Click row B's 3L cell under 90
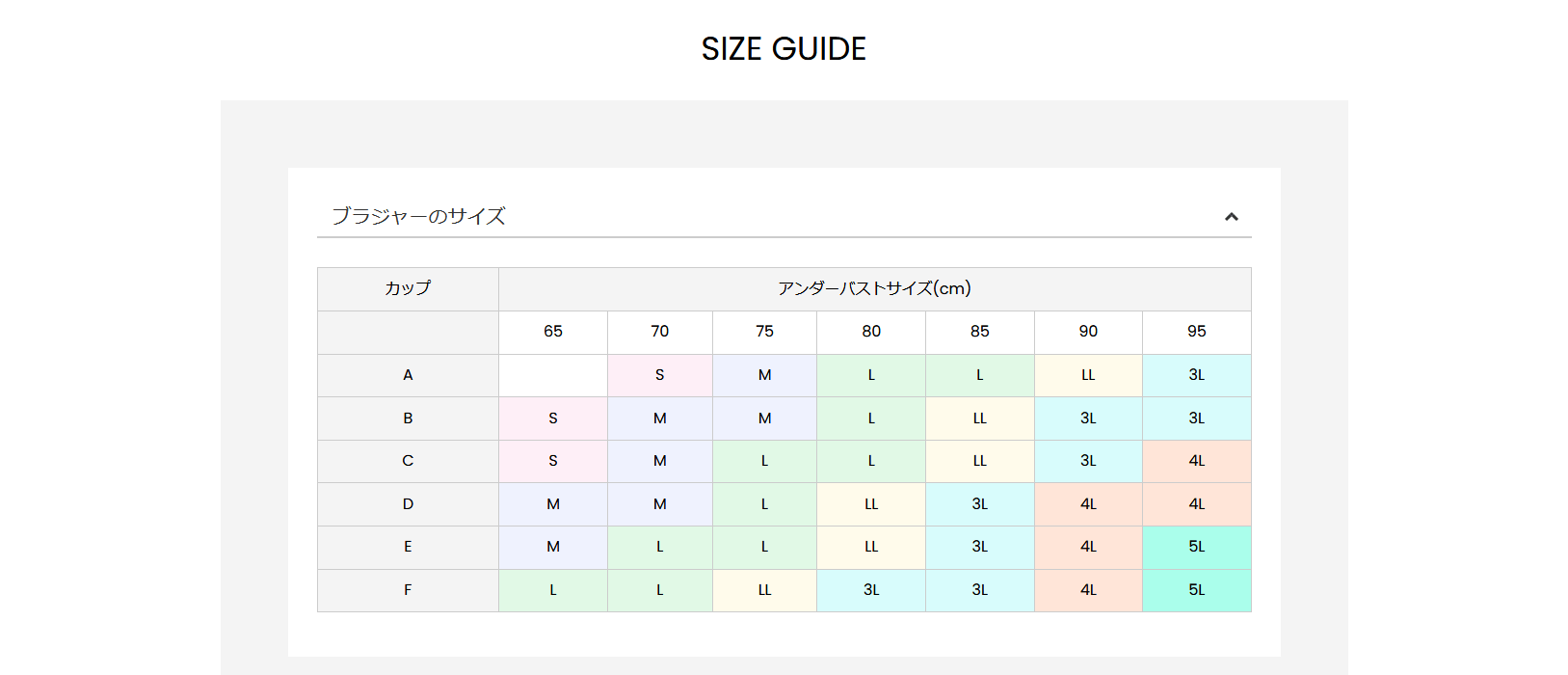Screen dimensions: 1568x675 [x=1088, y=418]
